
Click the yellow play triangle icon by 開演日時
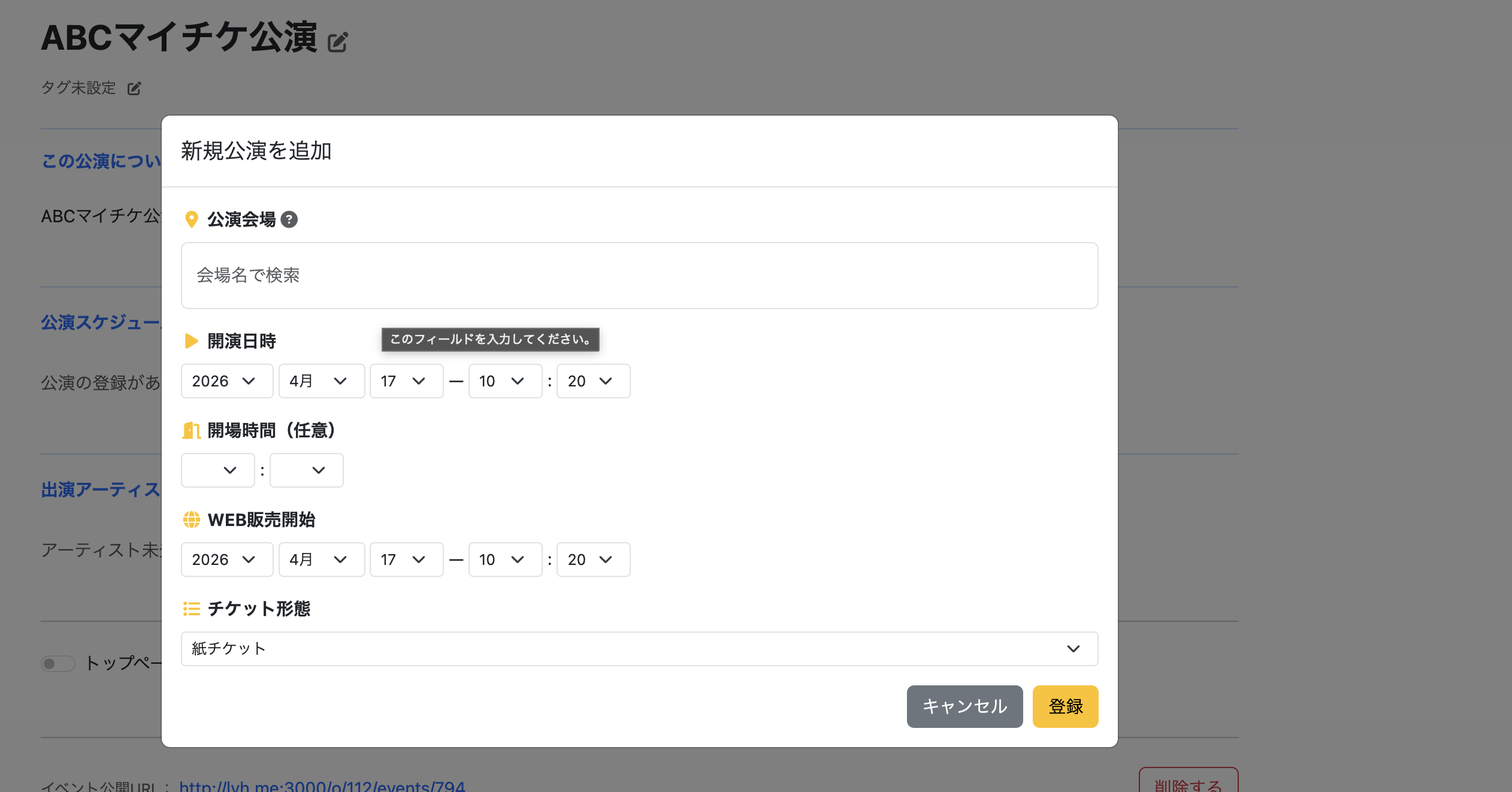tap(191, 341)
